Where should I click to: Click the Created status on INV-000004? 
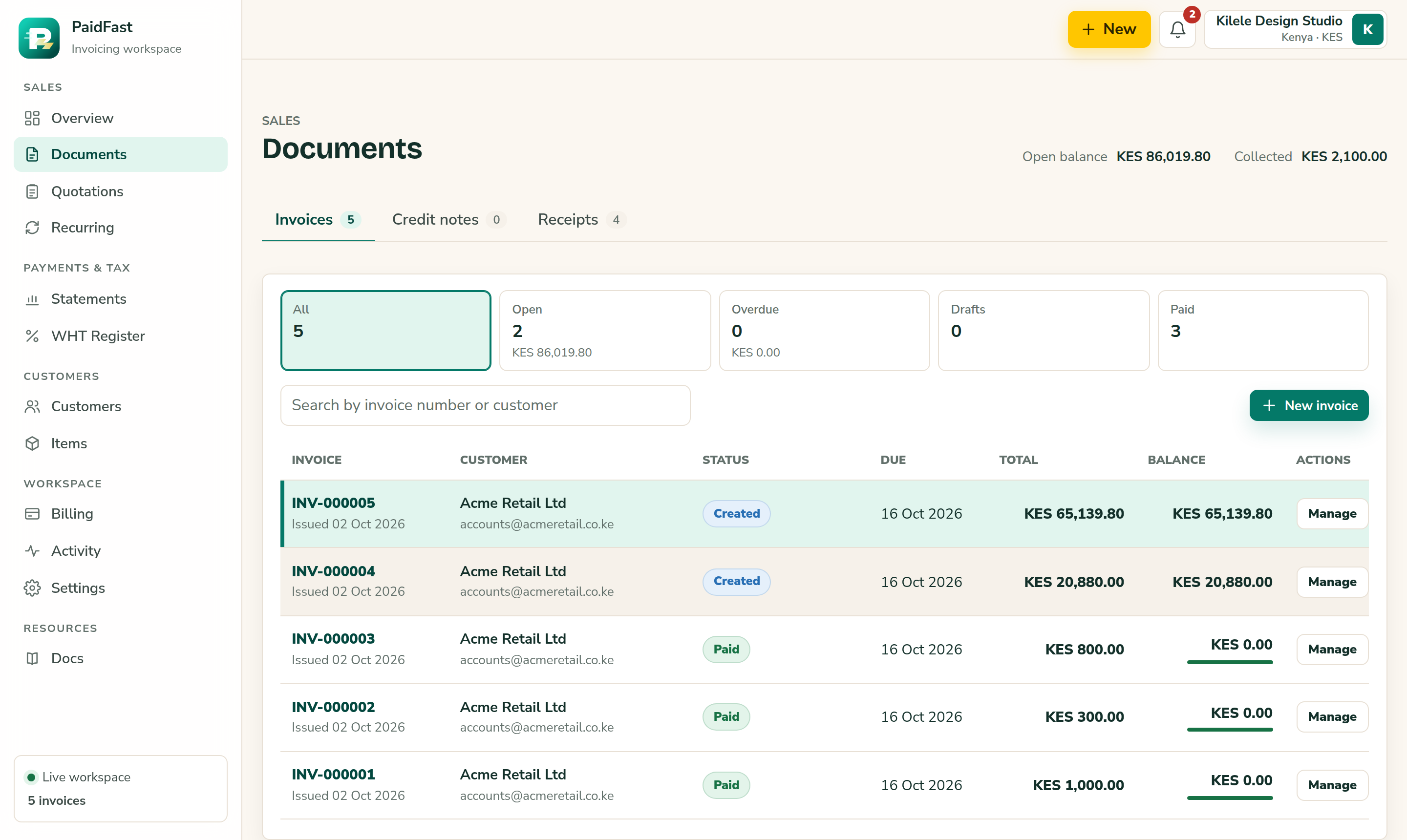coord(736,581)
